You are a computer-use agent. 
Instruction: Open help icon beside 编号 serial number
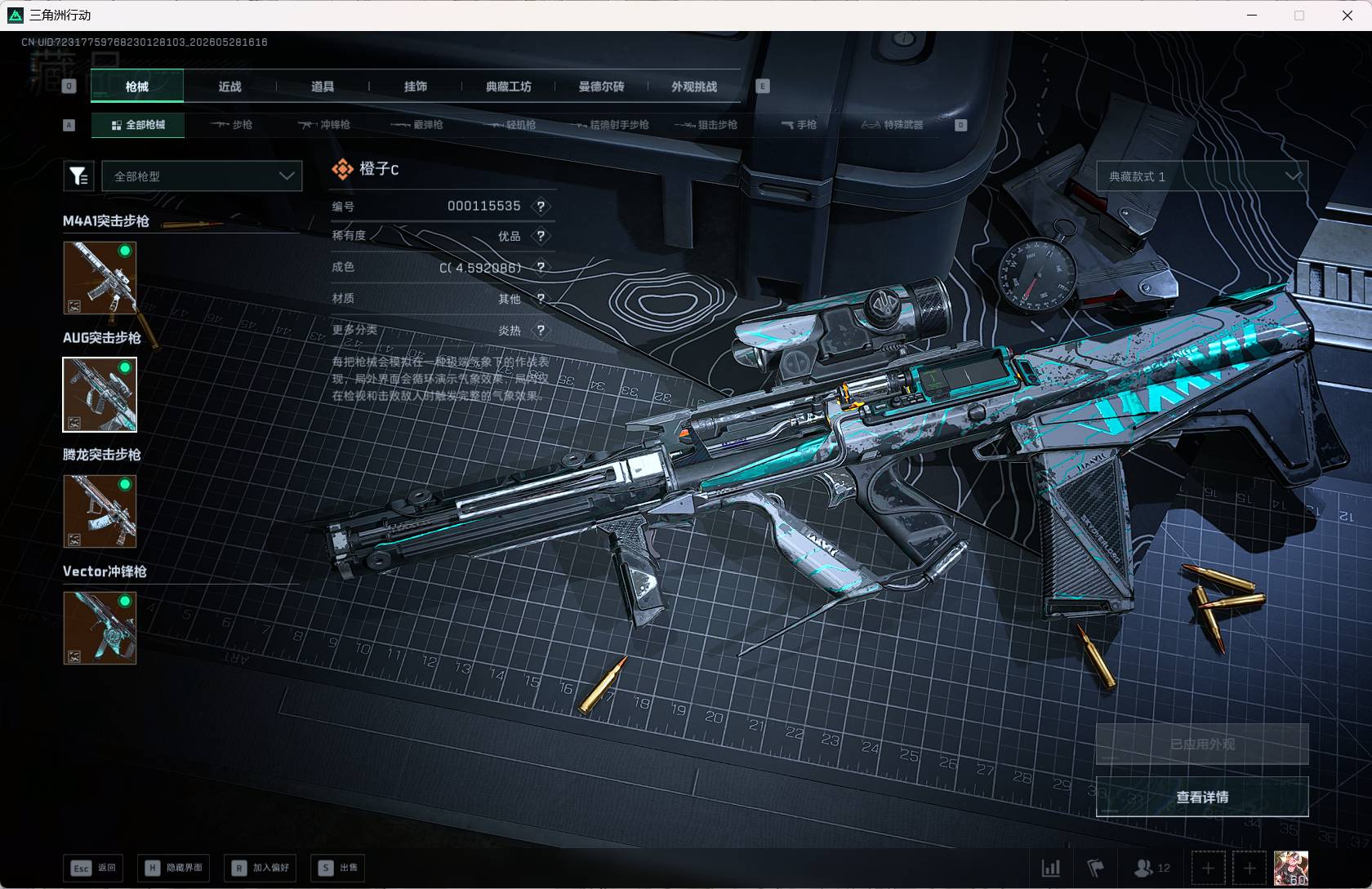pos(541,207)
